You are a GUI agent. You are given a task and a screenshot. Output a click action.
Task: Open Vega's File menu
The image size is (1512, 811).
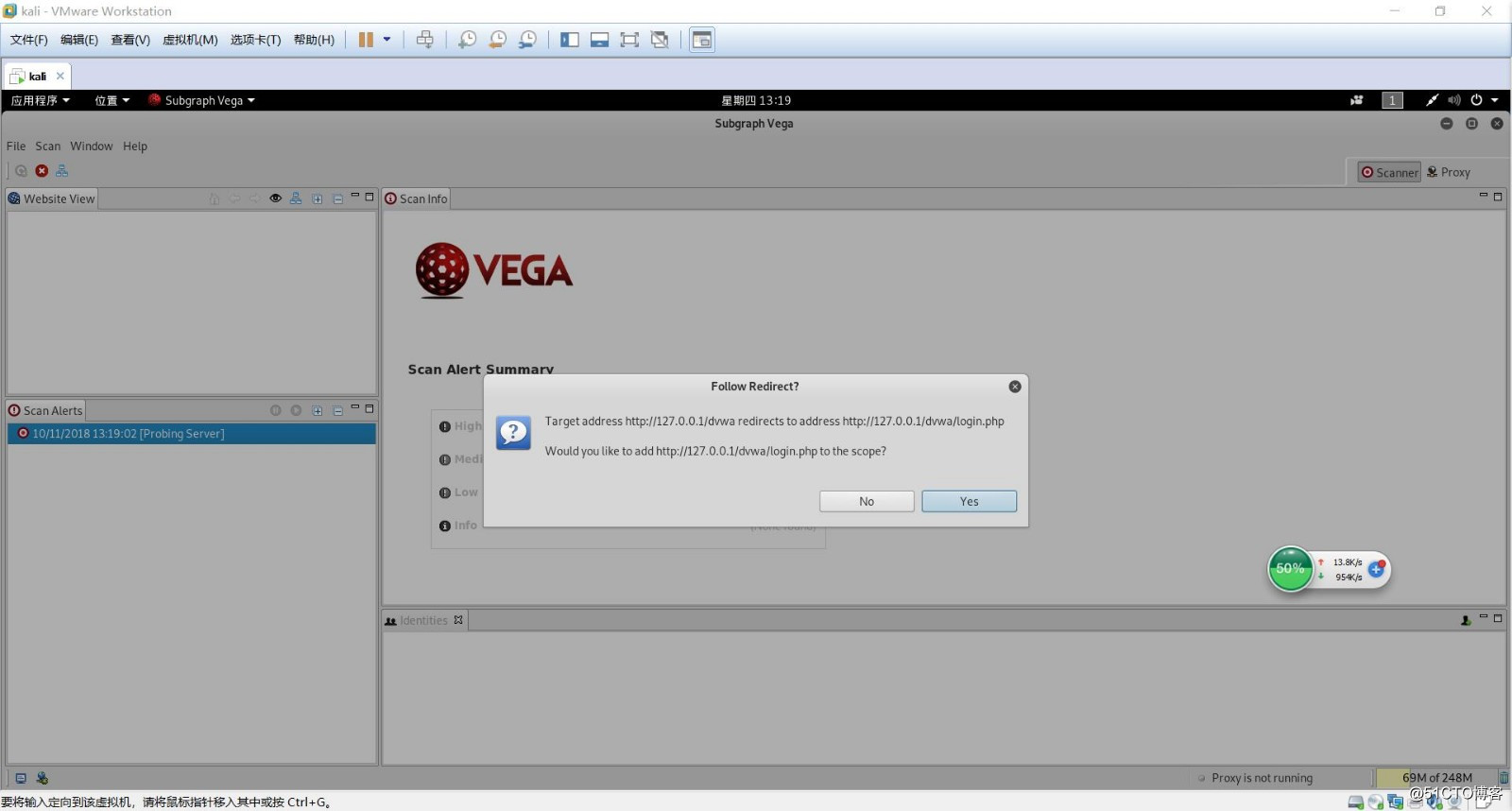coord(16,146)
